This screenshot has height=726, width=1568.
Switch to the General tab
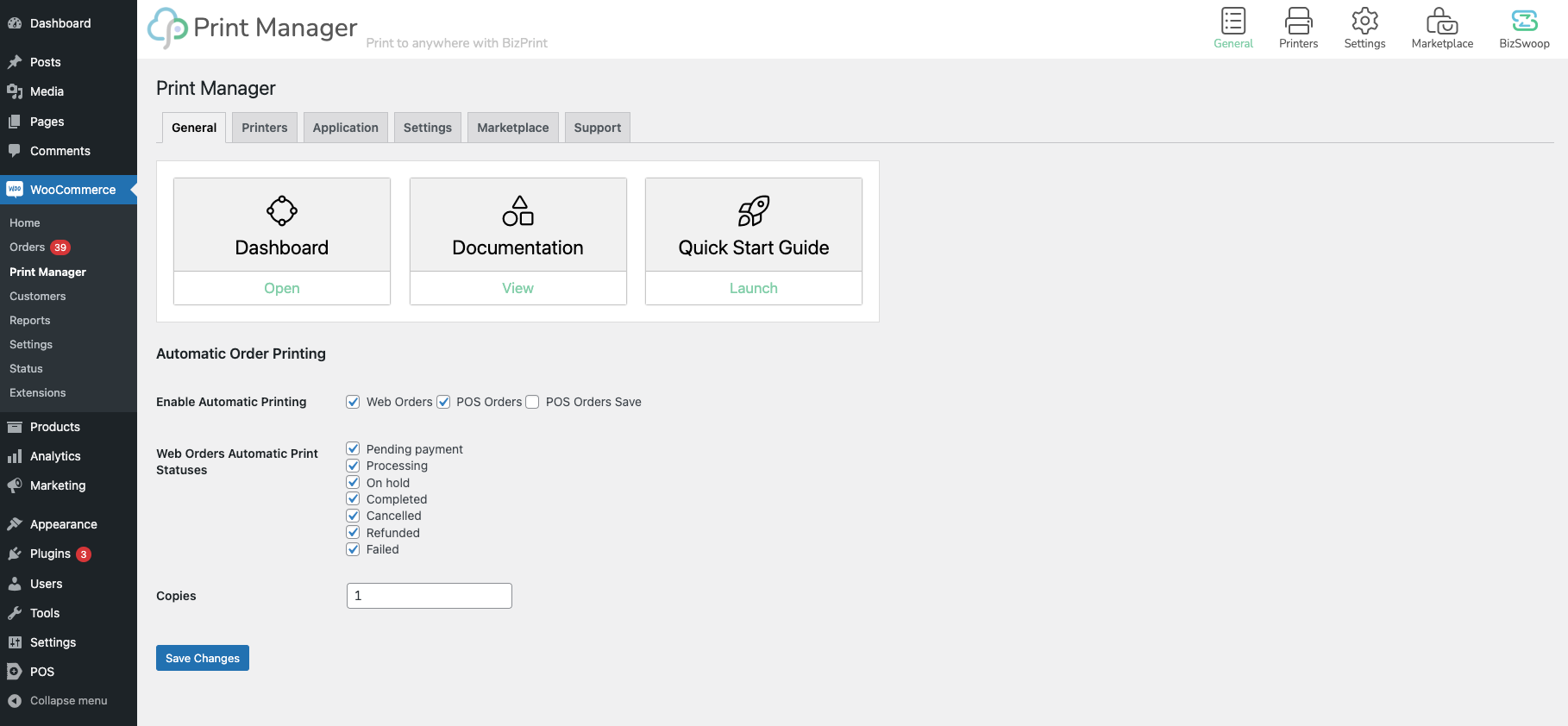[194, 128]
